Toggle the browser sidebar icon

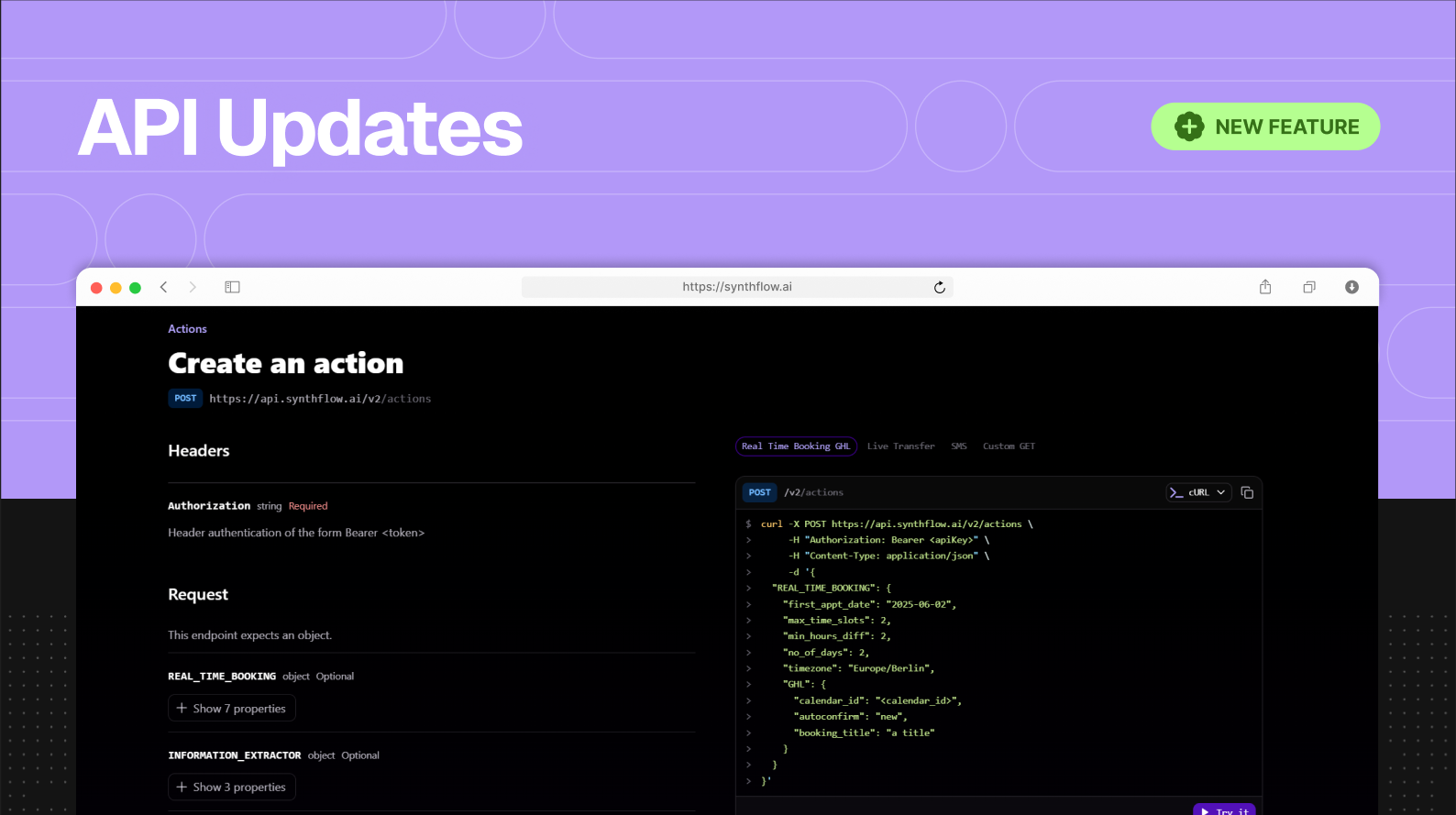pos(232,287)
